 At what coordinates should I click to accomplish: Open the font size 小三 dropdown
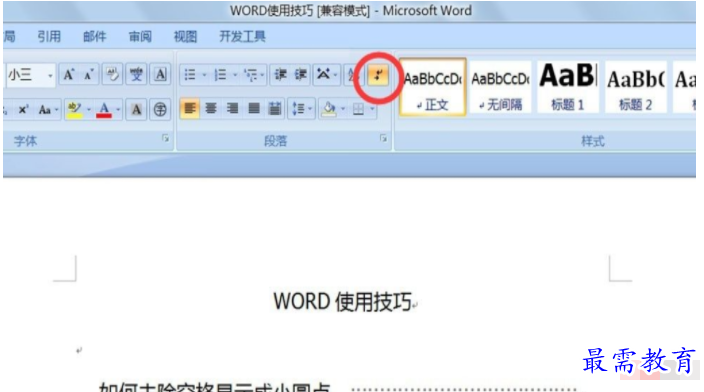50,75
